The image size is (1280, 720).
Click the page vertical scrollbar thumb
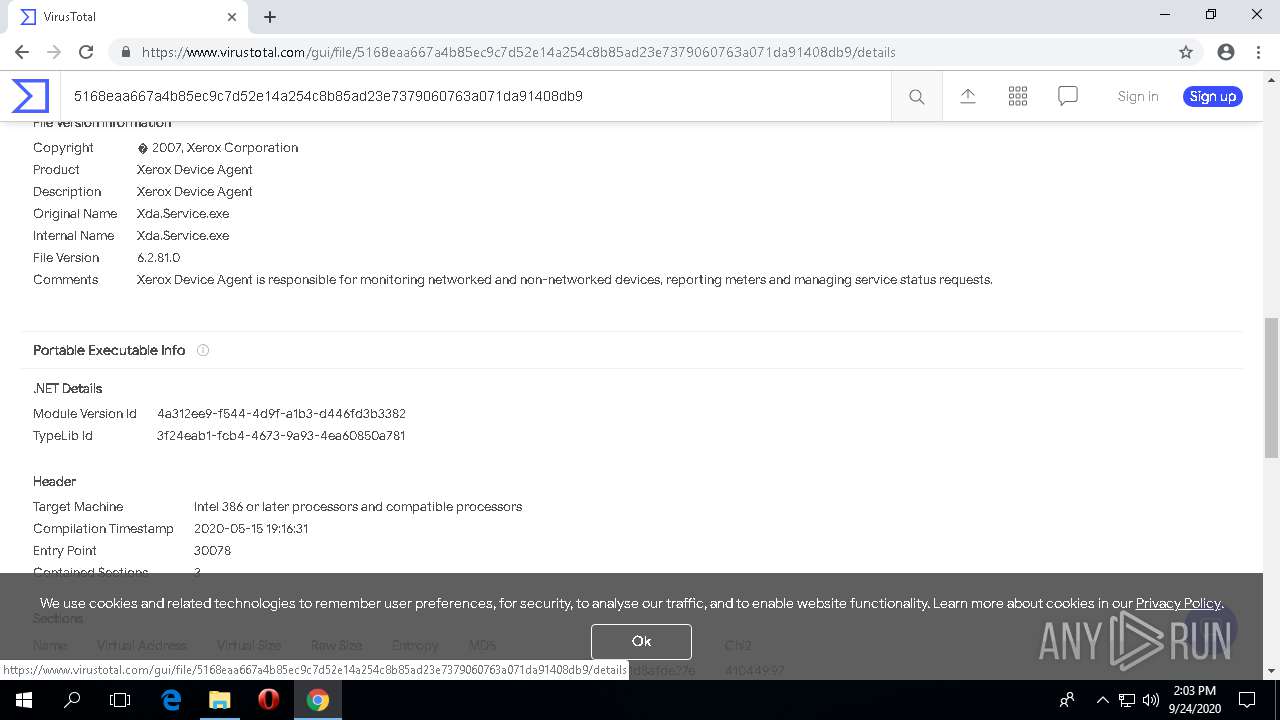pos(1271,387)
